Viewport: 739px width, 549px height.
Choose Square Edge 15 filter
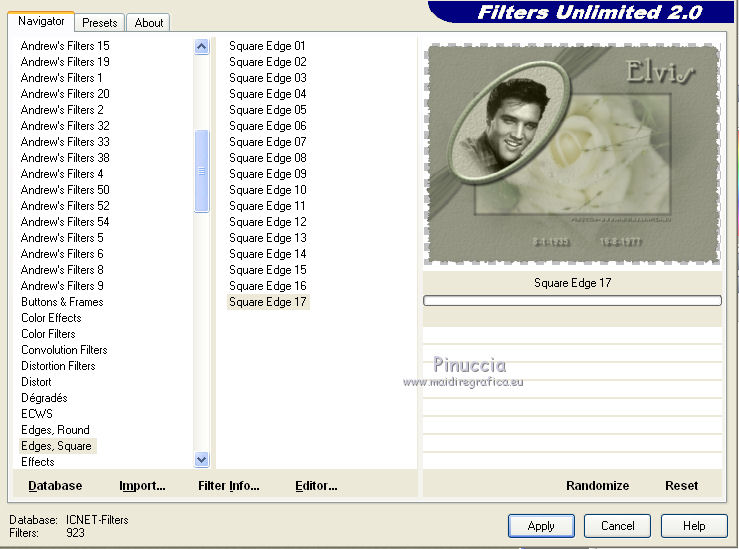(267, 270)
